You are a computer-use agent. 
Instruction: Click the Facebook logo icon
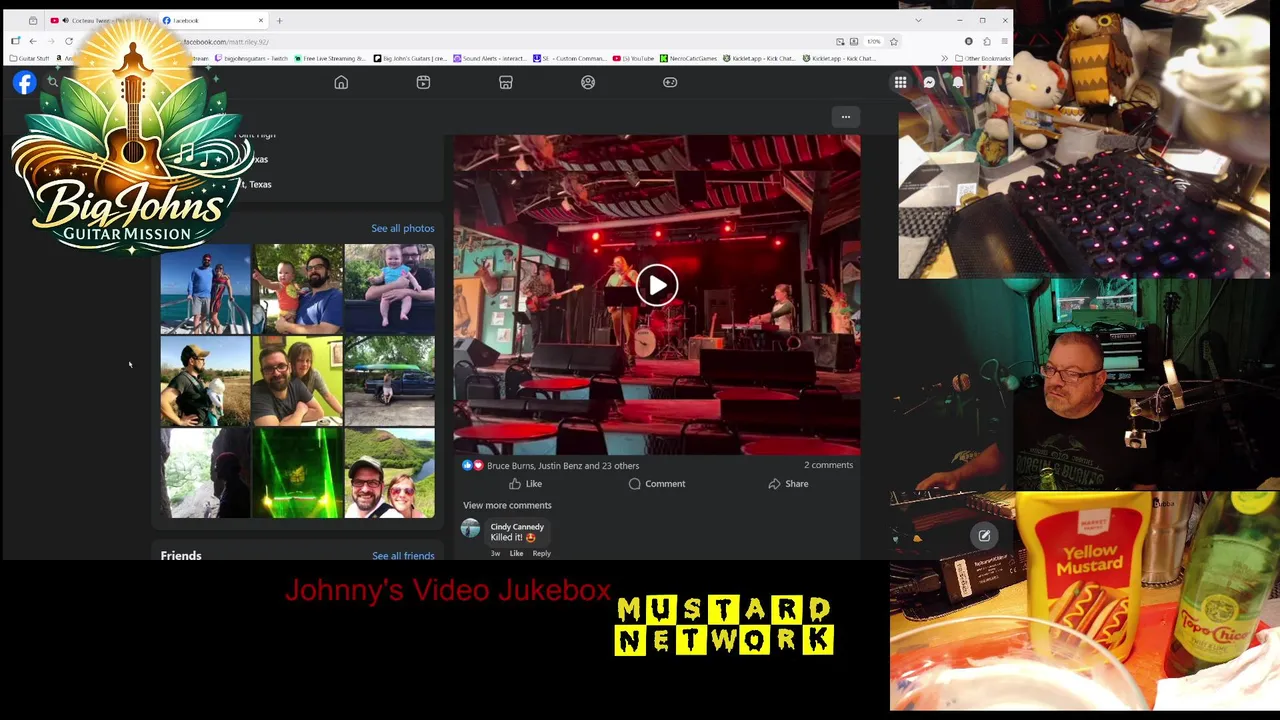click(x=24, y=83)
